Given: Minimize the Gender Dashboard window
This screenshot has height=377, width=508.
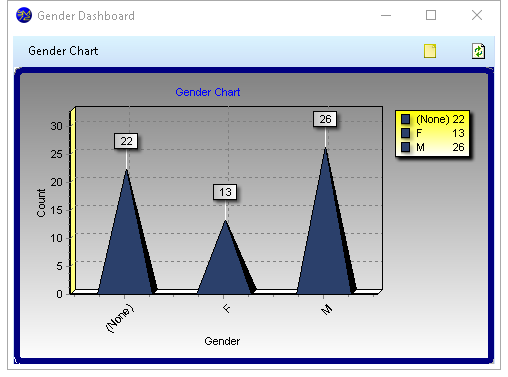Looking at the screenshot, I should pyautogui.click(x=386, y=15).
